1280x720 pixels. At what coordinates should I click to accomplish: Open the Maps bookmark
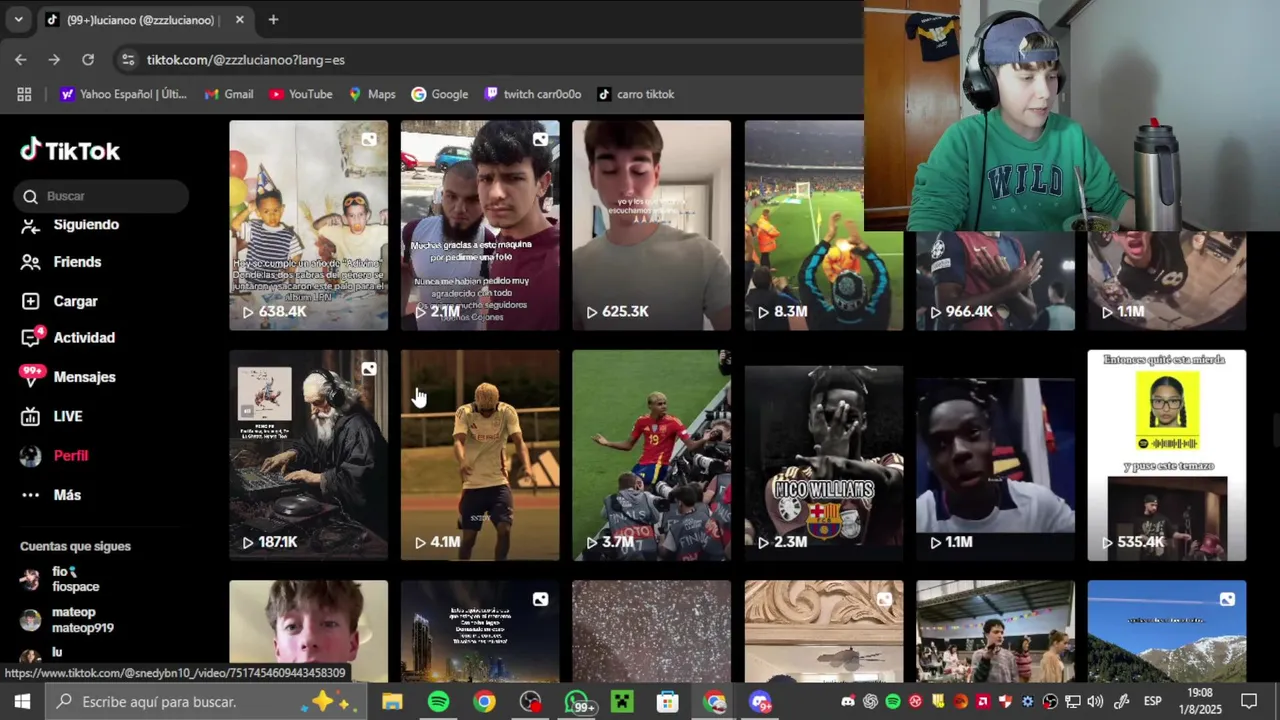pos(372,94)
